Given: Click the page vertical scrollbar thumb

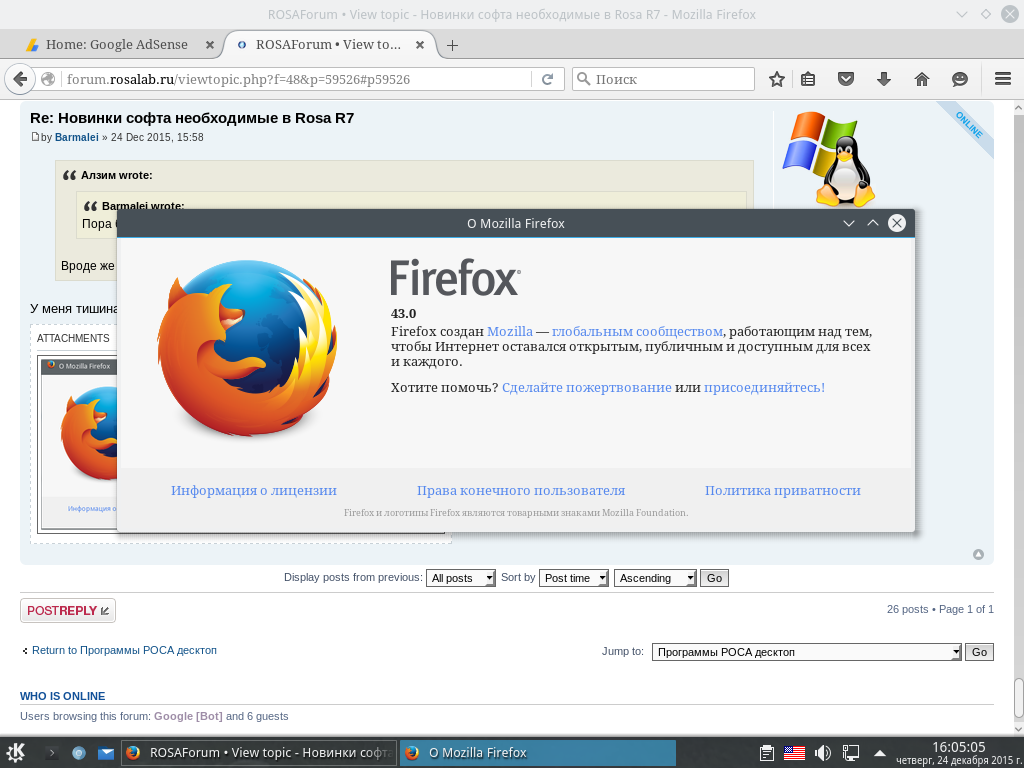Looking at the screenshot, I should tap(1017, 698).
